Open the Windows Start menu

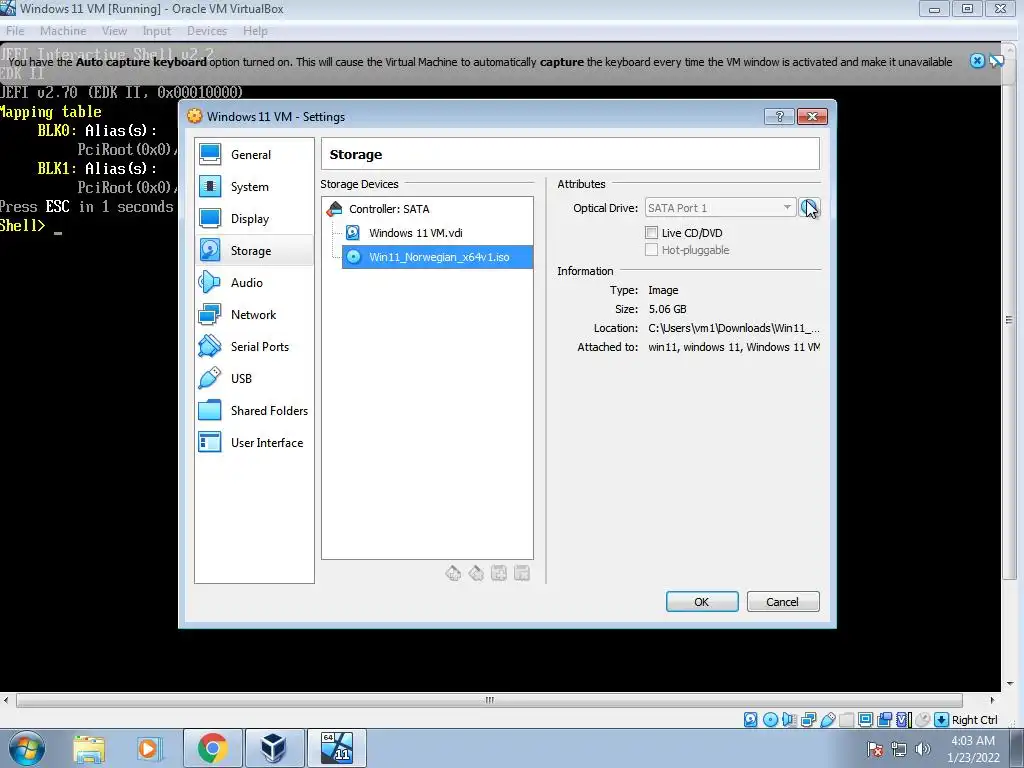coord(26,749)
